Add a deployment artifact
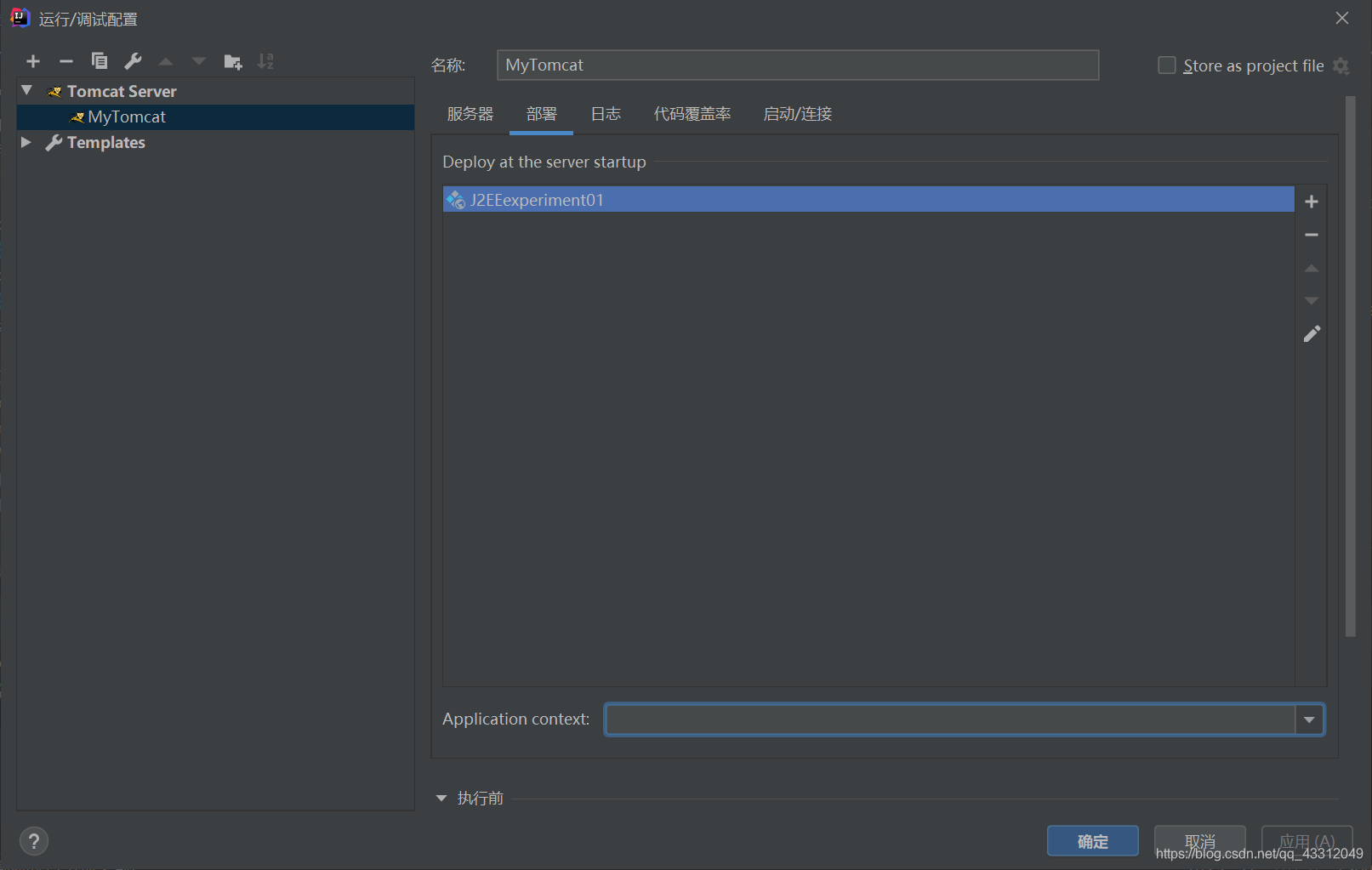The image size is (1372, 870). point(1312,202)
